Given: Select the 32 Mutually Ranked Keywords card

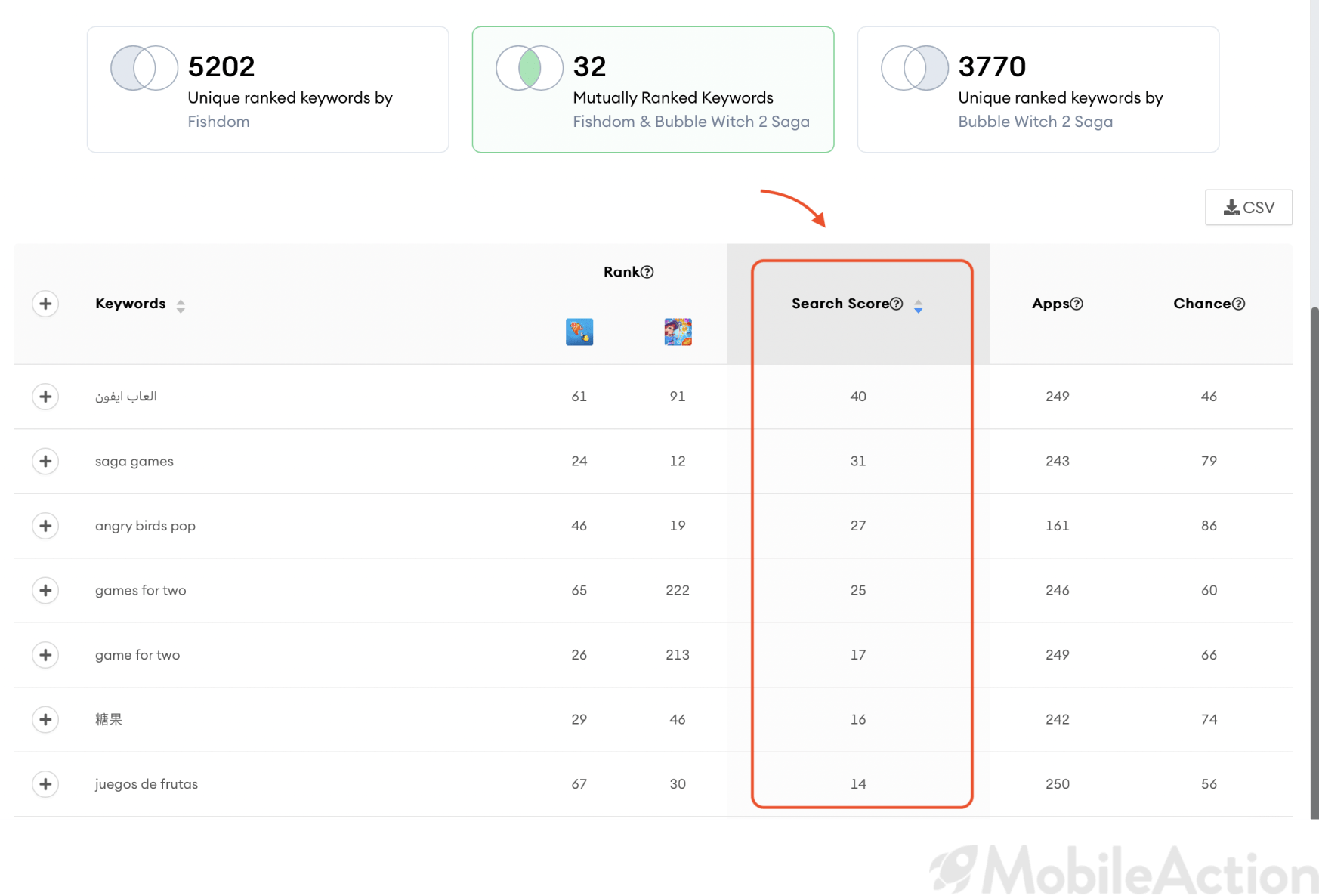Looking at the screenshot, I should (653, 90).
